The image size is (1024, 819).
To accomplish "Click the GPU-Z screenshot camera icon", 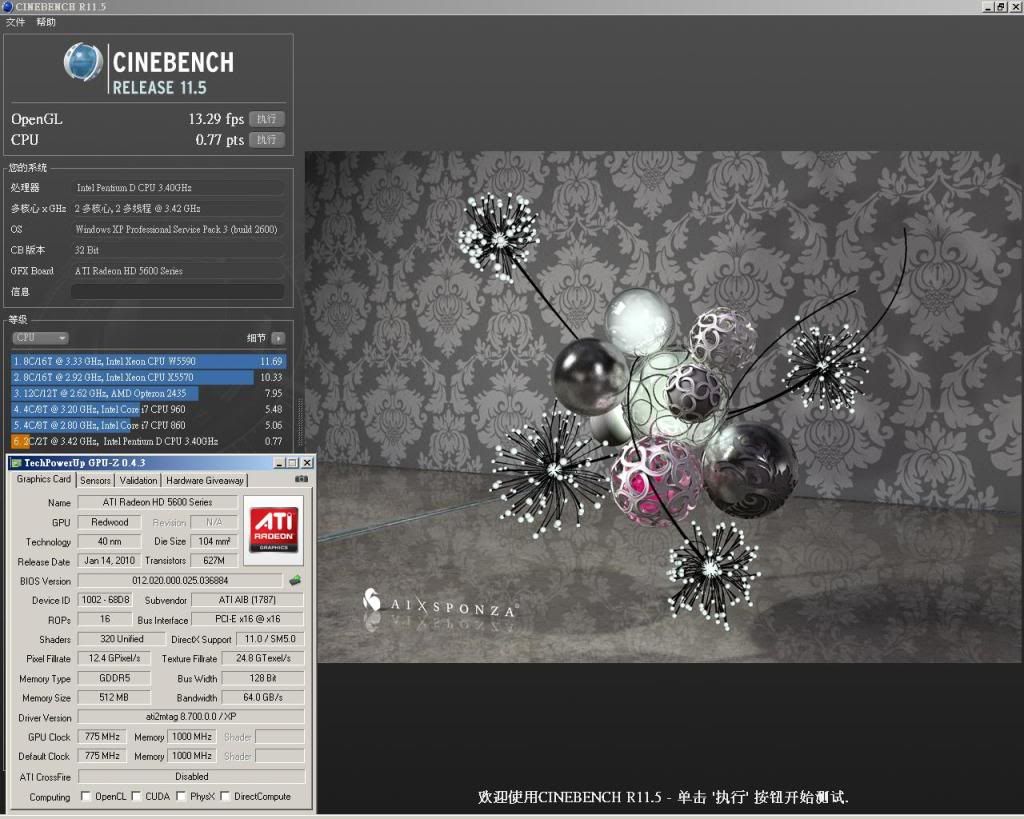I will pyautogui.click(x=301, y=480).
